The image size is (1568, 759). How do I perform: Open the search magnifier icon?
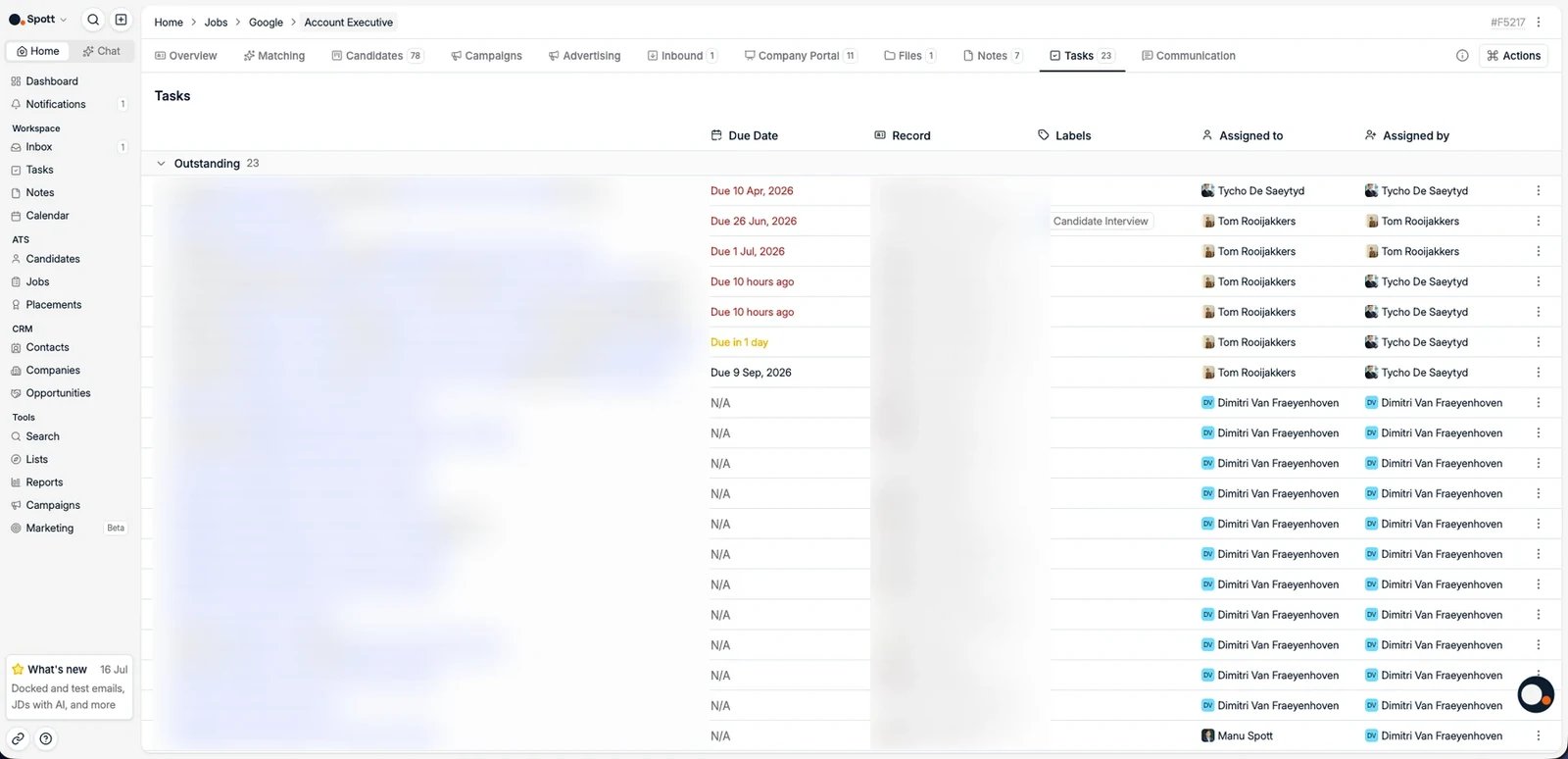[x=93, y=20]
